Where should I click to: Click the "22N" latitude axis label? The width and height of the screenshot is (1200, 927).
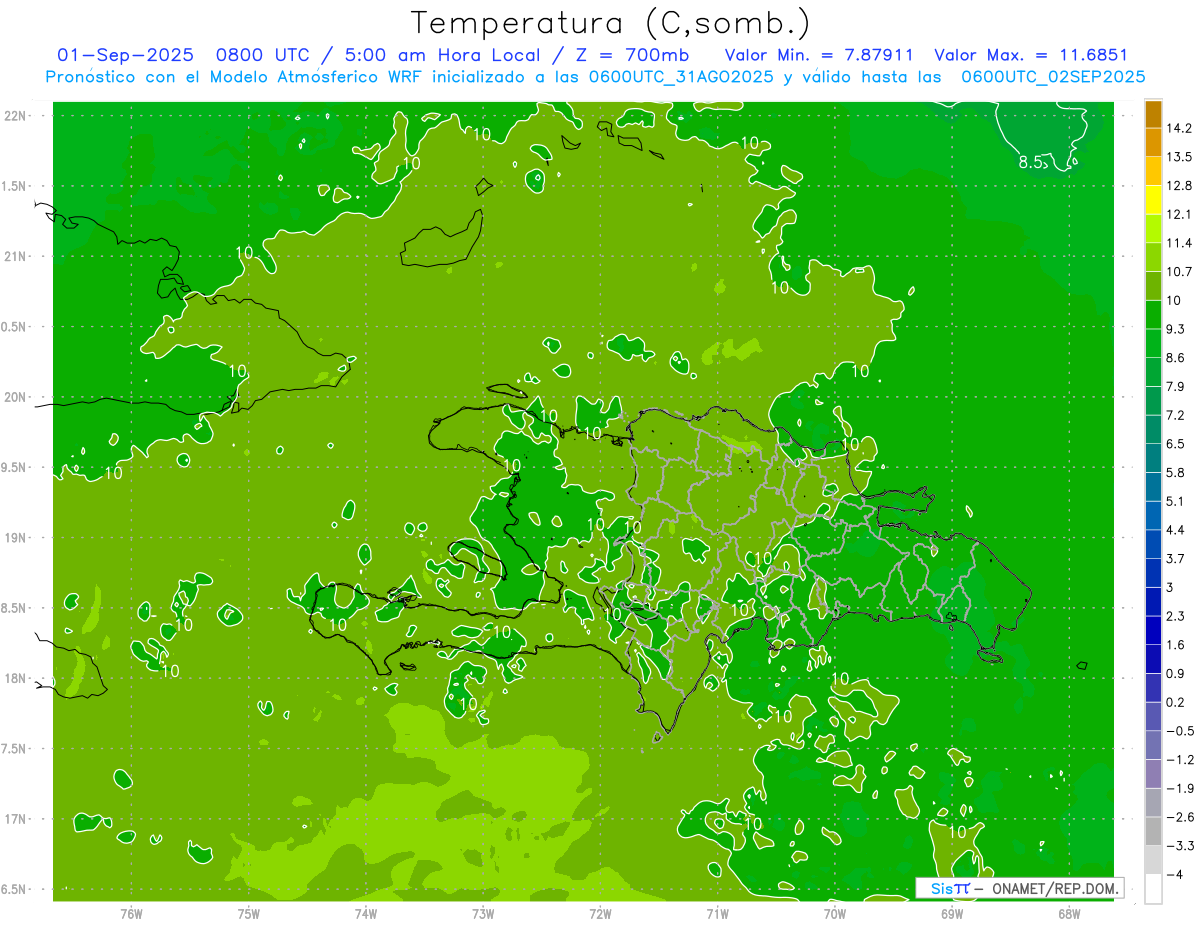tap(15, 116)
